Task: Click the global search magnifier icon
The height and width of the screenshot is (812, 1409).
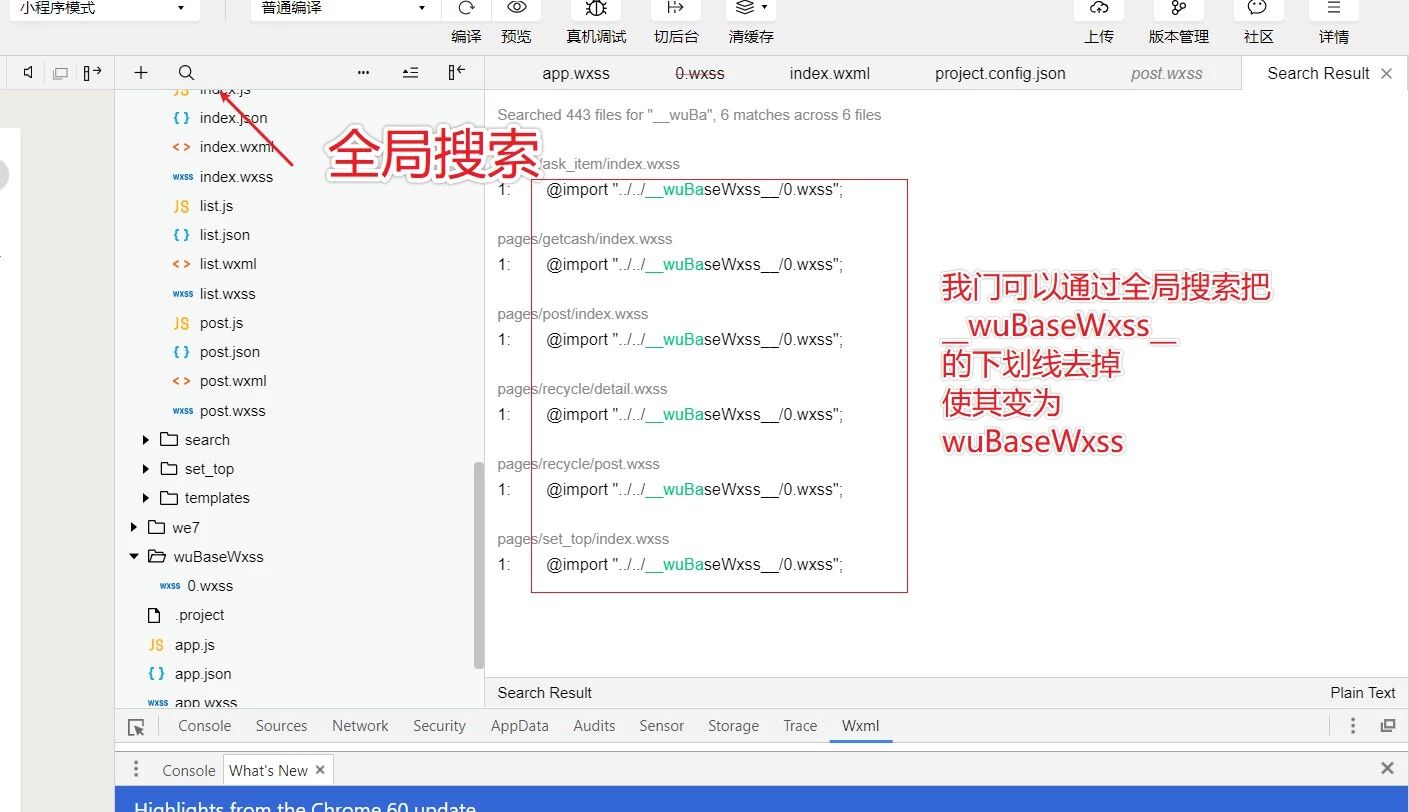Action: coord(186,73)
